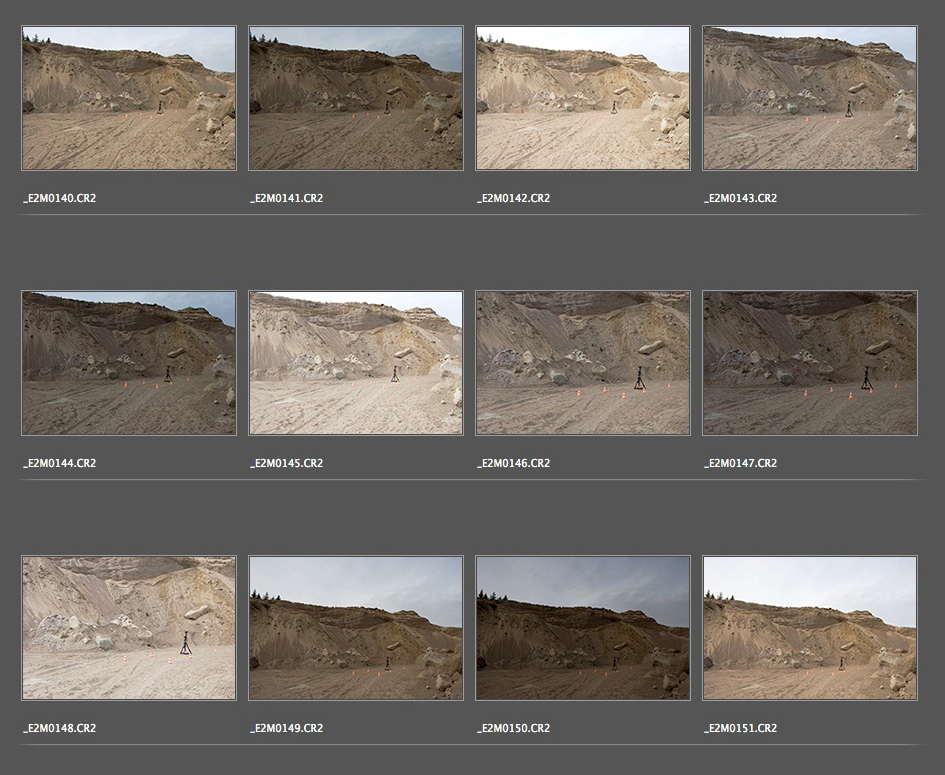This screenshot has width=945, height=775.
Task: Select the overexposed _E2M0145.CR2 thumbnail
Action: [356, 363]
